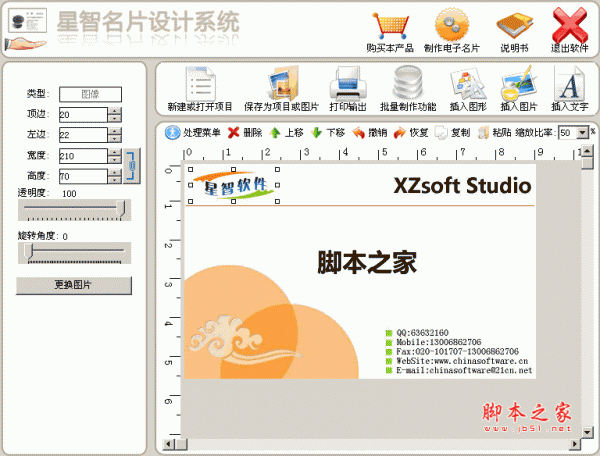Decrease 顶边 value with down spinner
Image resolution: width=600 pixels, height=456 pixels.
(x=115, y=118)
